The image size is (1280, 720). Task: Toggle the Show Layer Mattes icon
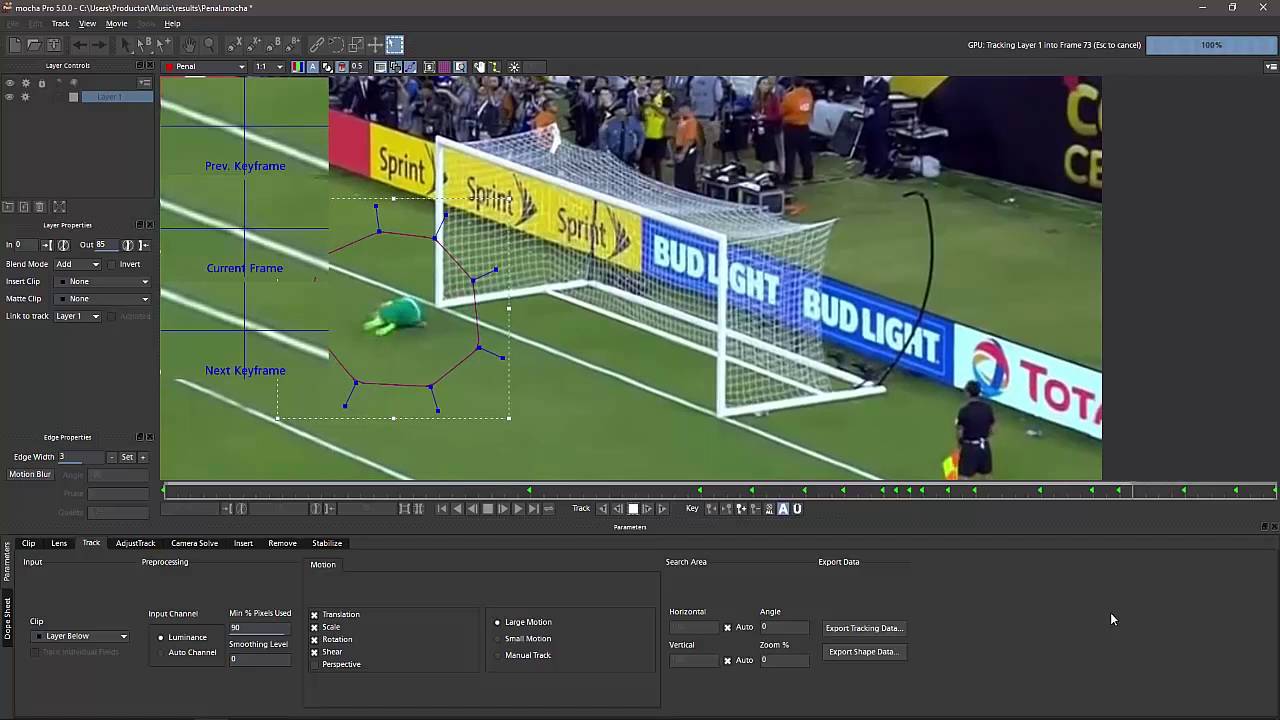pos(327,67)
